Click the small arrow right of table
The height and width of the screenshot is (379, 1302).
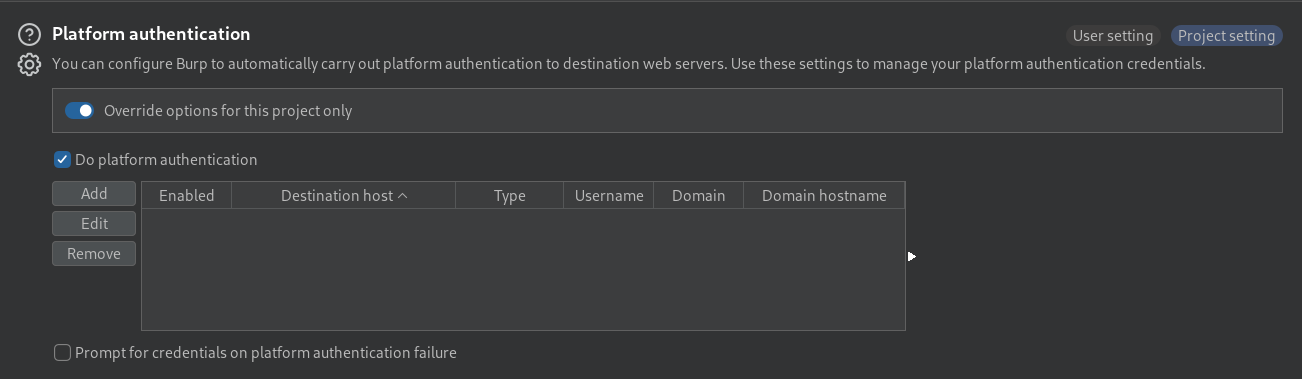pyautogui.click(x=912, y=257)
